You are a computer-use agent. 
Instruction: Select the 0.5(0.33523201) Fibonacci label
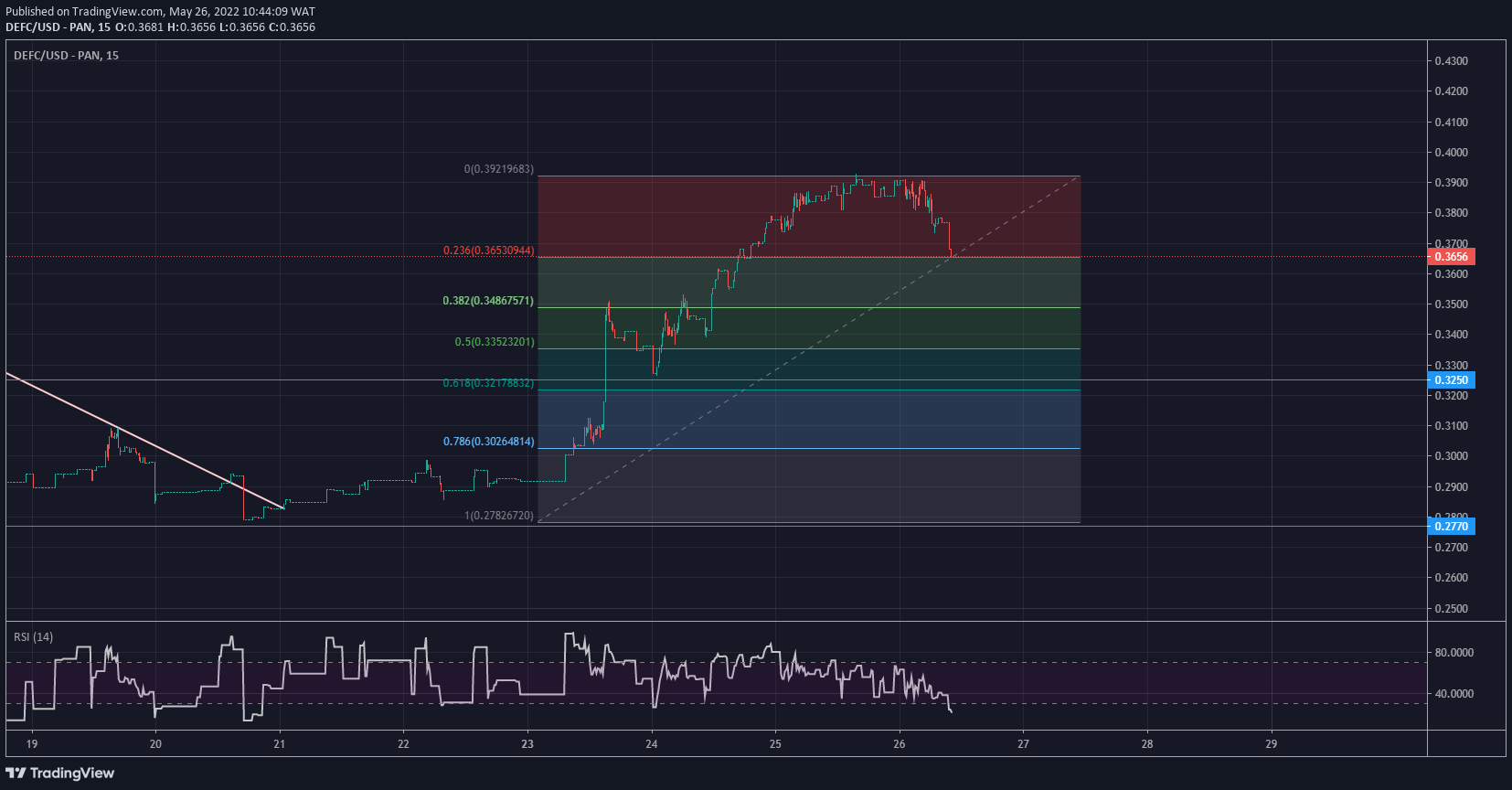[x=495, y=342]
